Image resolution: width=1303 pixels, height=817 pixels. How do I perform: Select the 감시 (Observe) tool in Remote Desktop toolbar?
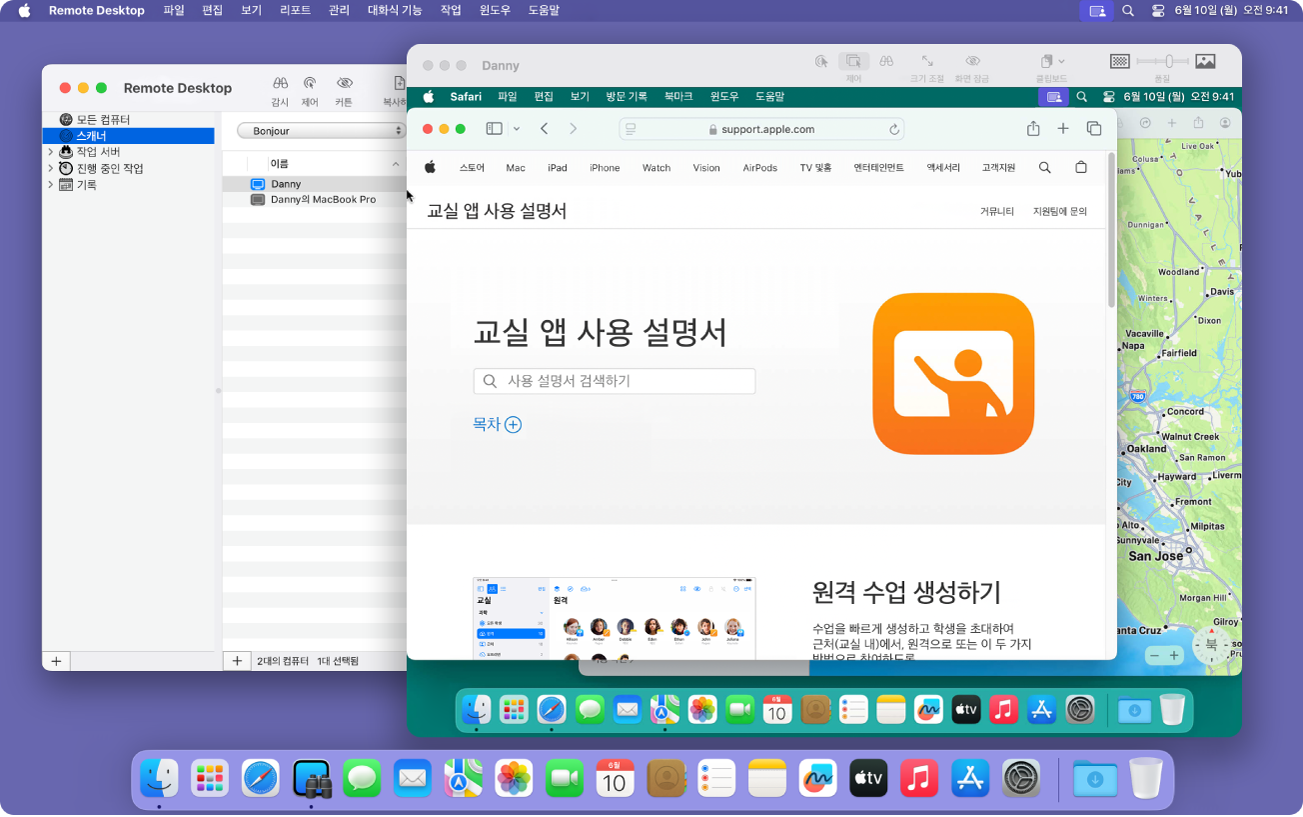pyautogui.click(x=280, y=84)
